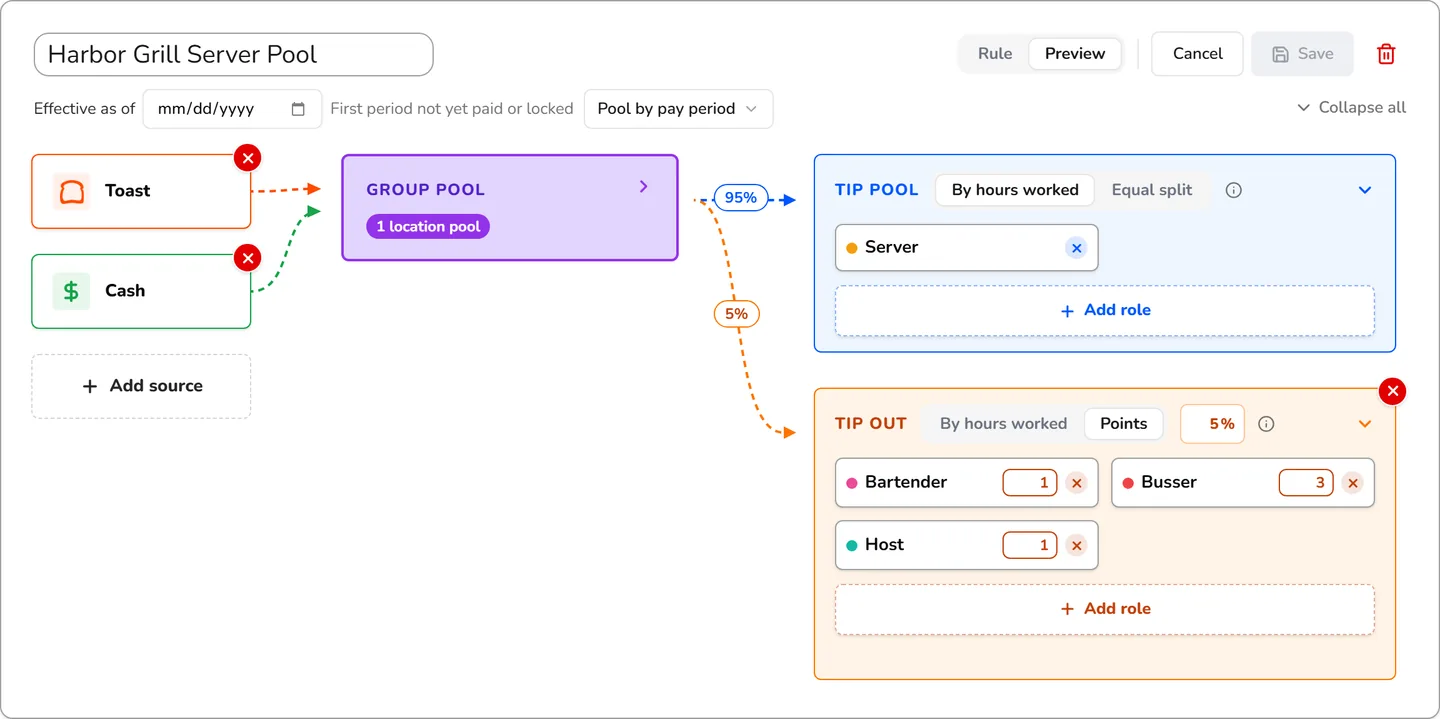Click the 95% split badge
Screen dimensions: 1440x719
tap(741, 198)
